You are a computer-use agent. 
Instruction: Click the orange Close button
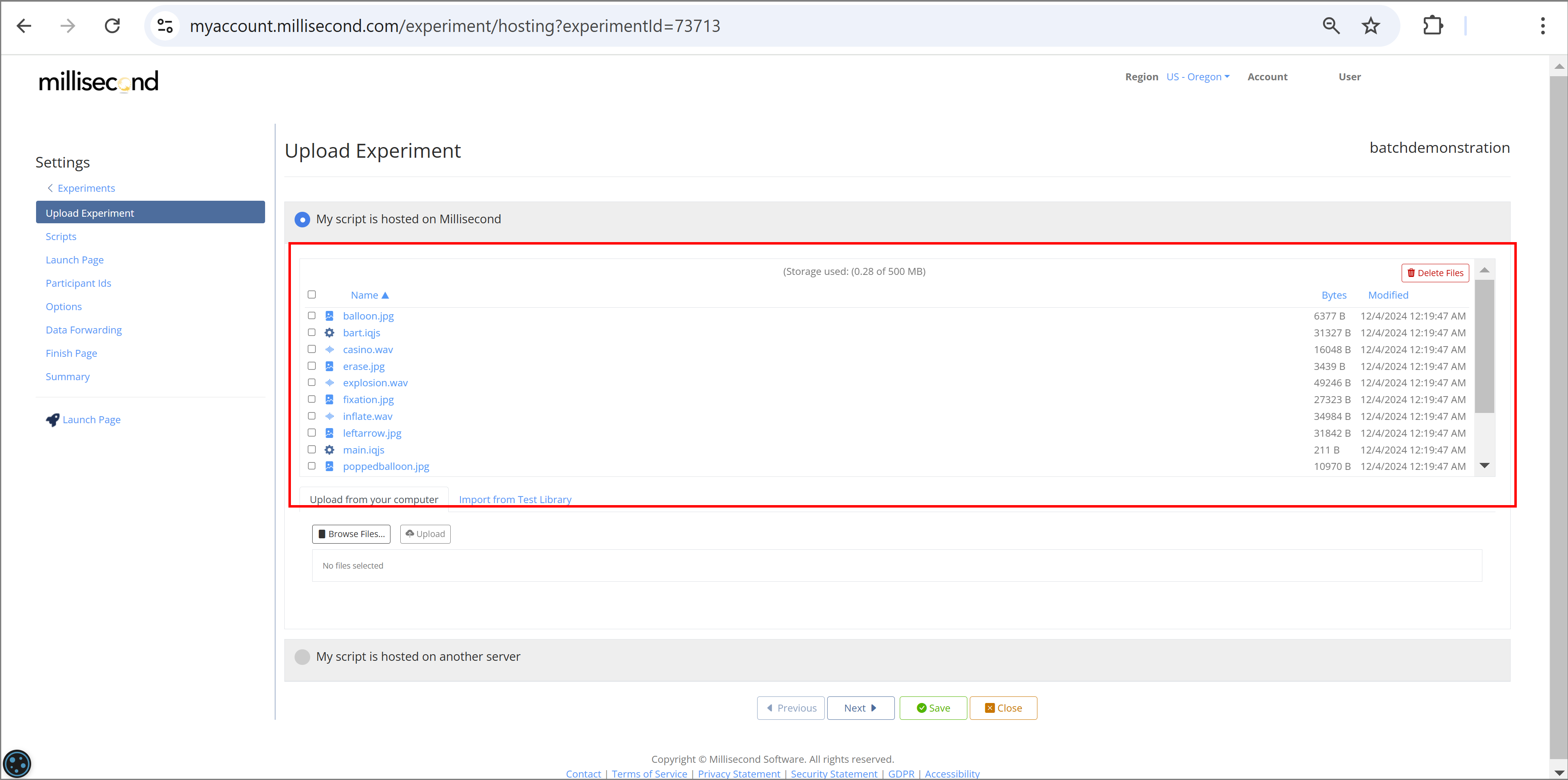click(x=1003, y=708)
